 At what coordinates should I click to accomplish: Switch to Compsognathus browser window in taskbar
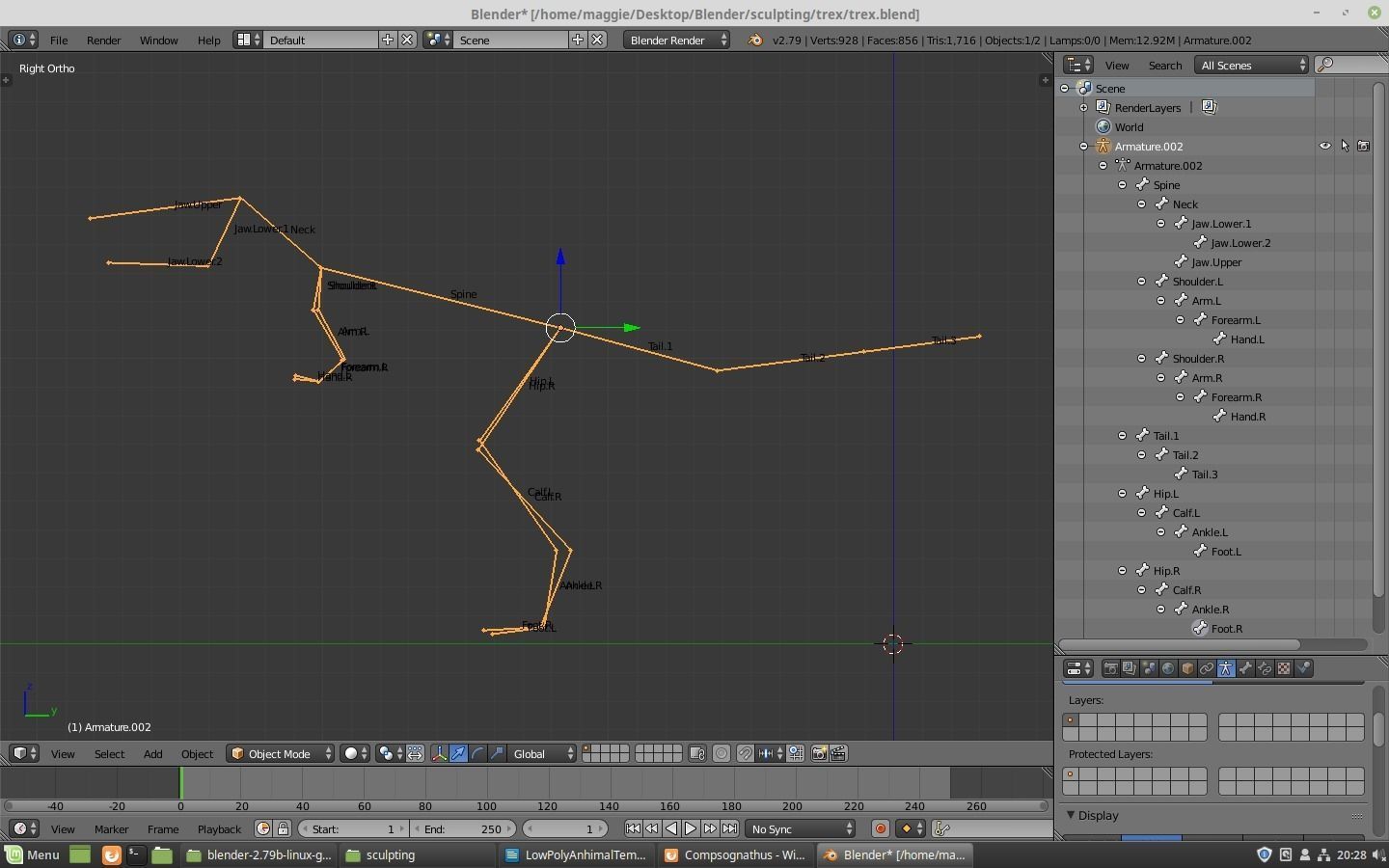[735, 854]
